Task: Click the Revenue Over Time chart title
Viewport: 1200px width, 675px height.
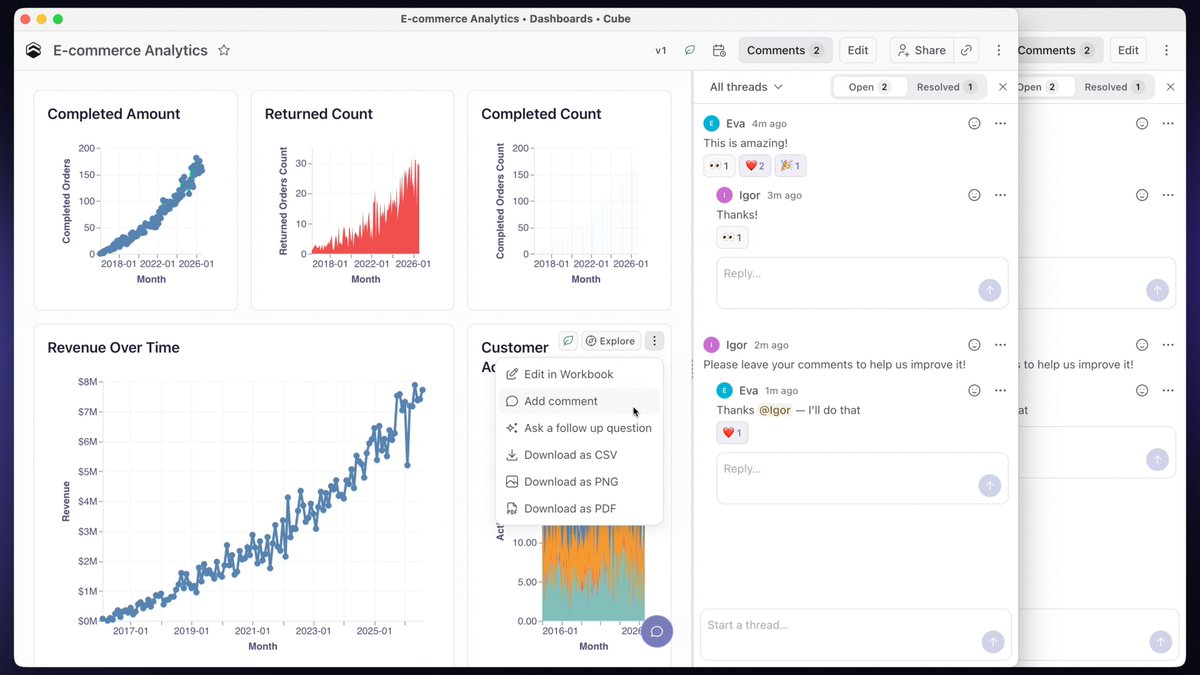Action: point(114,348)
